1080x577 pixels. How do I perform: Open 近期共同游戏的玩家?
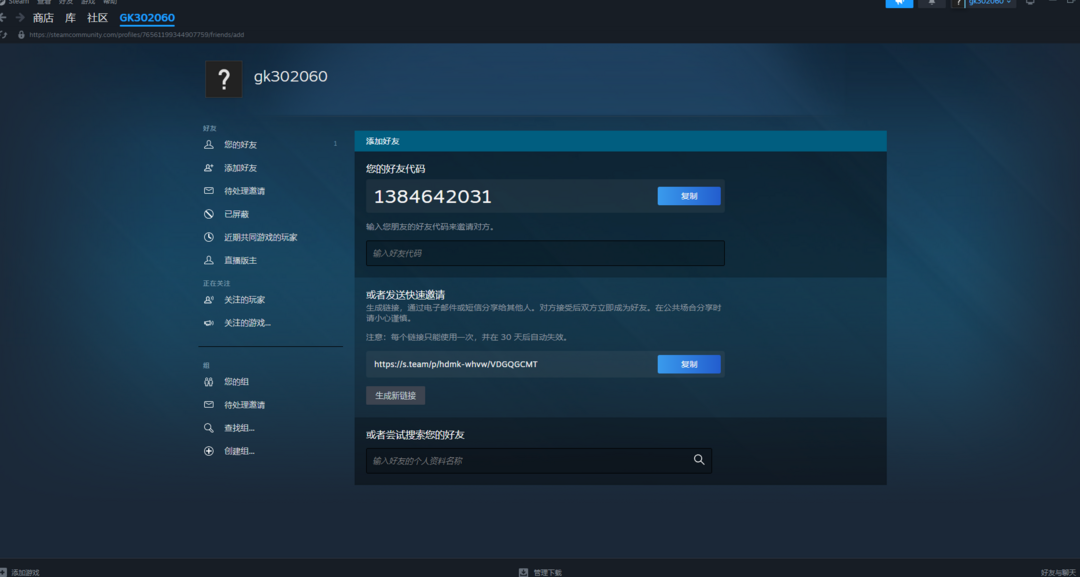(261, 237)
